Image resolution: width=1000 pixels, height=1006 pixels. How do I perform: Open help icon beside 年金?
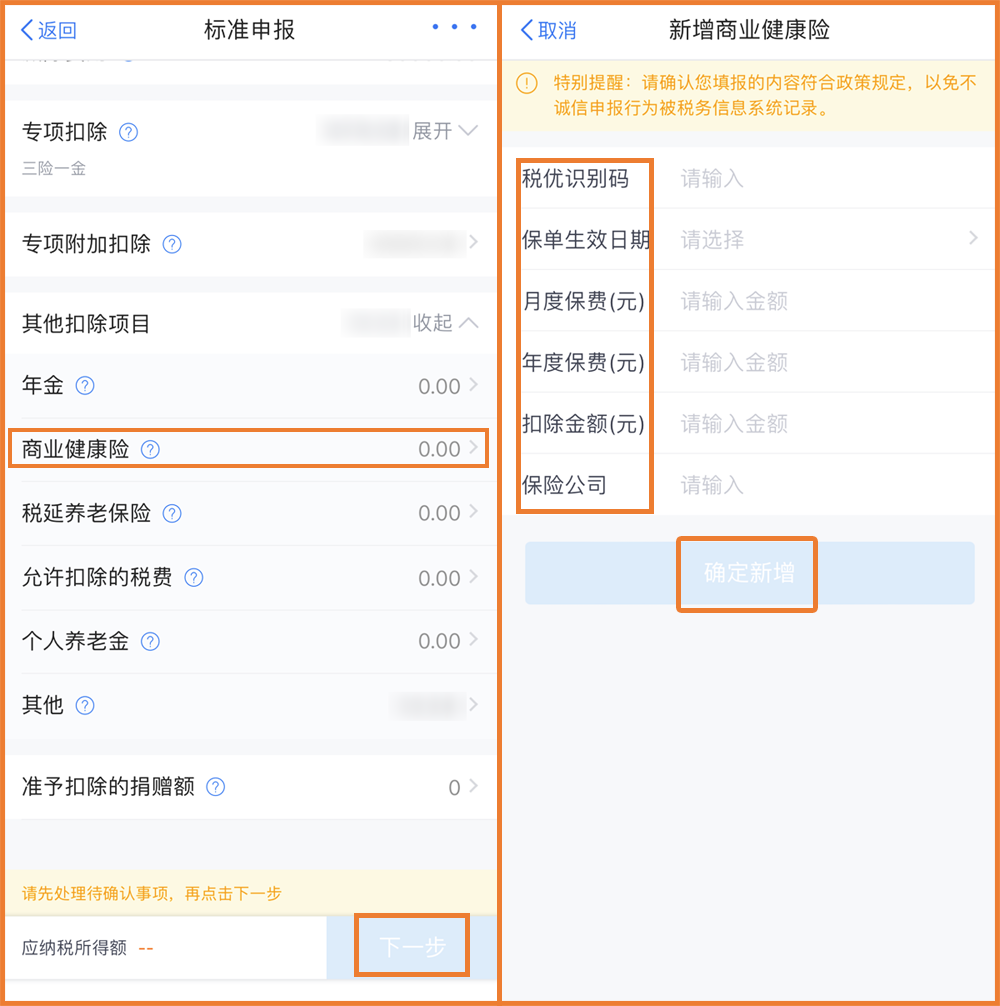(x=85, y=386)
